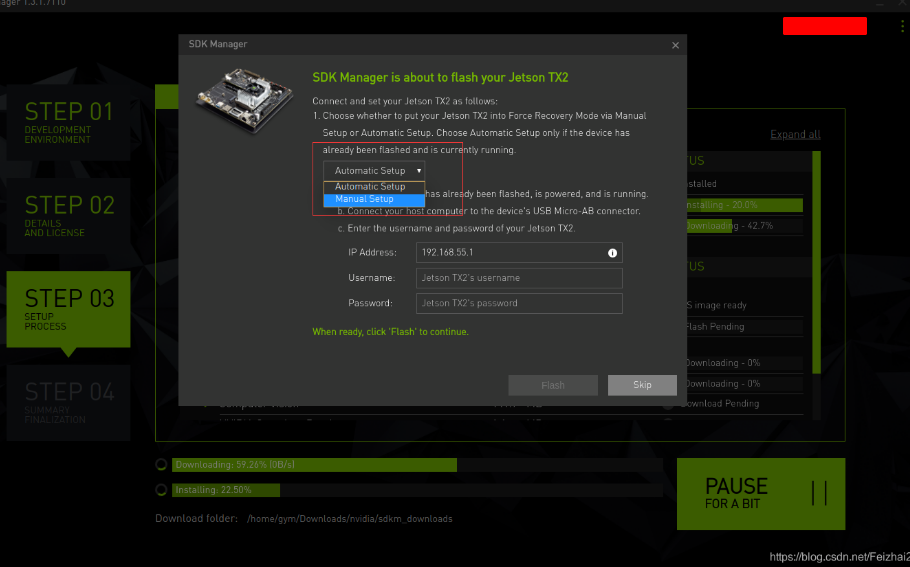This screenshot has height=567, width=910.
Task: Click the 'S image ready' status text
Action: 717,306
